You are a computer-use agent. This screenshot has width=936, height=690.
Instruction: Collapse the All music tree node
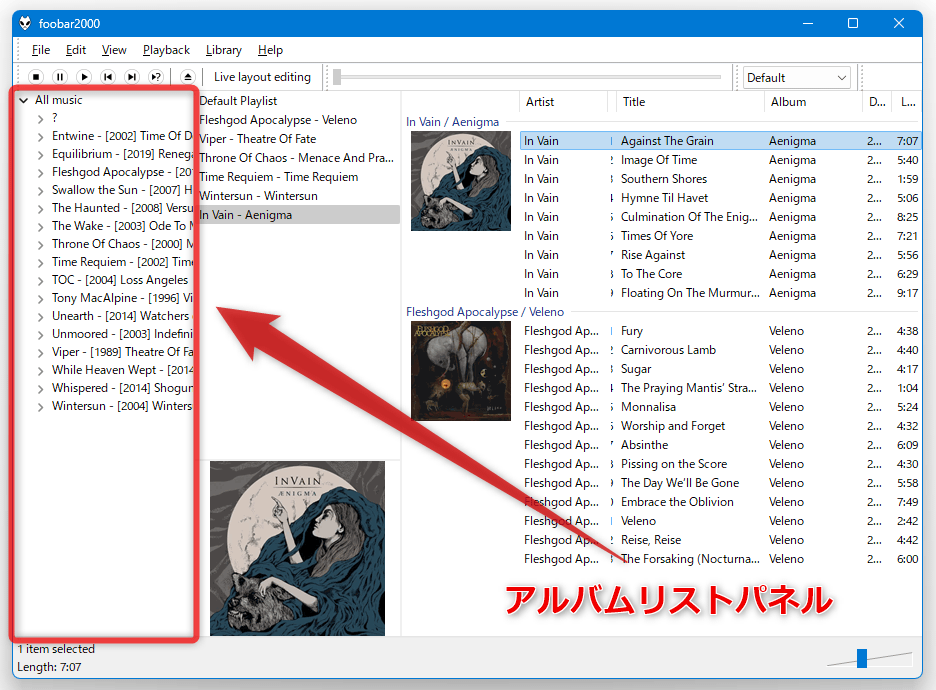pyautogui.click(x=24, y=100)
